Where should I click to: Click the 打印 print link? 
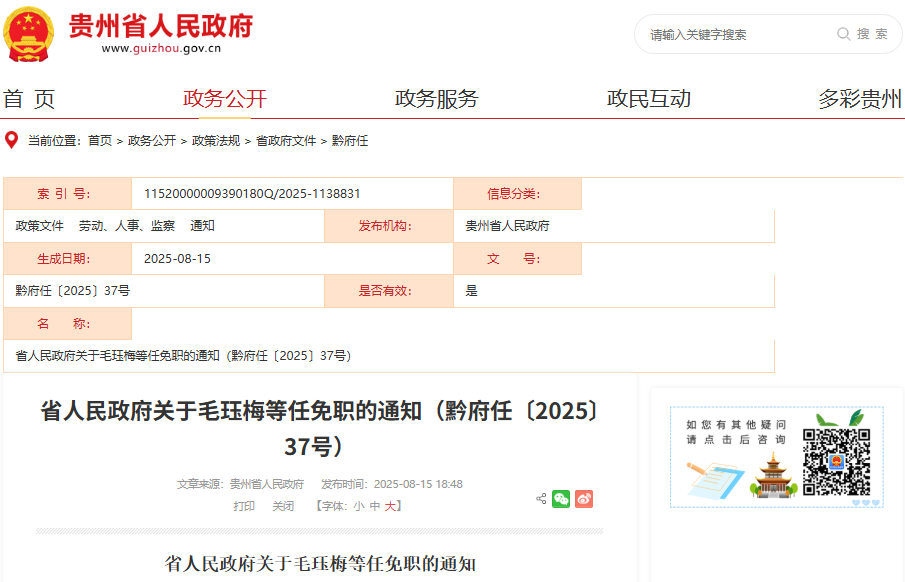click(x=244, y=506)
